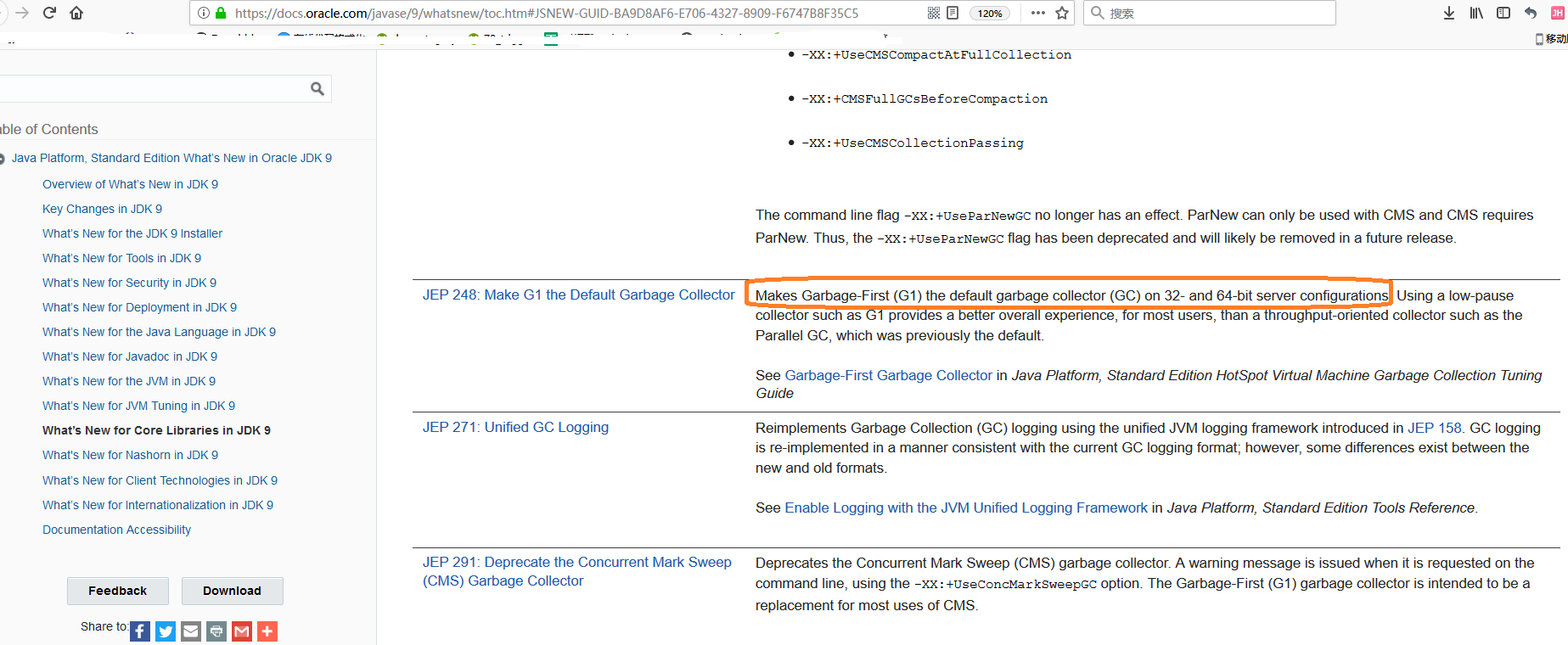1568x645 pixels.
Task: Click the -XX:+UseCMSCollectionPassing text
Action: [913, 143]
